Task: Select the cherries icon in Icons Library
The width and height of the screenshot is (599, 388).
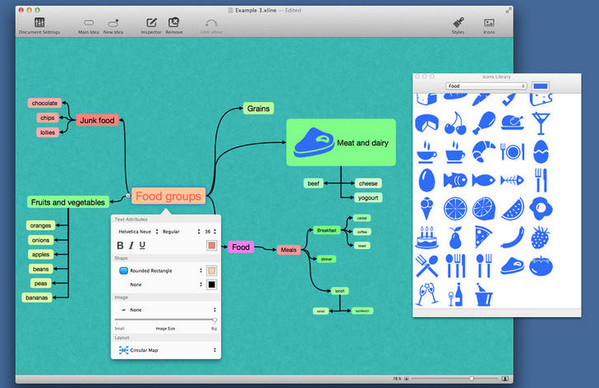Action: coord(455,123)
